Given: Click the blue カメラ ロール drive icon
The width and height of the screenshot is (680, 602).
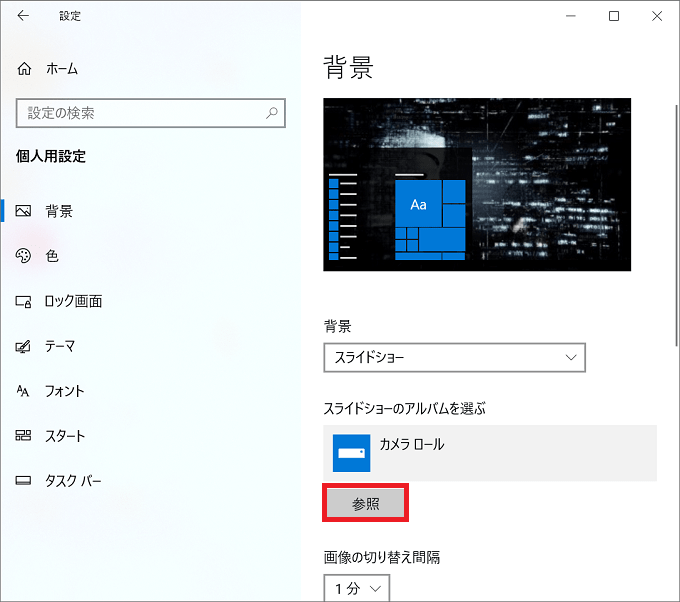Looking at the screenshot, I should tap(351, 453).
